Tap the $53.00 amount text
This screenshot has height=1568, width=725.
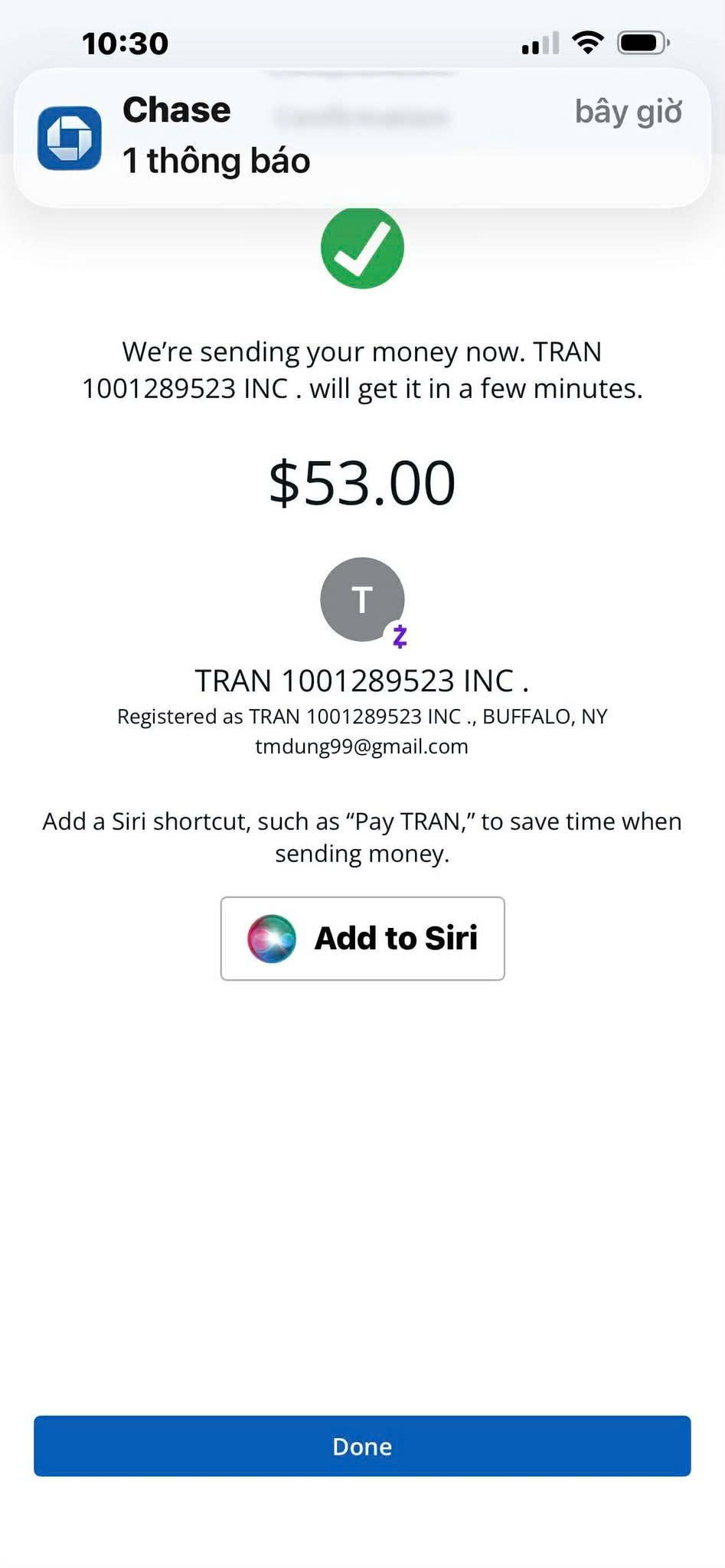coord(362,483)
